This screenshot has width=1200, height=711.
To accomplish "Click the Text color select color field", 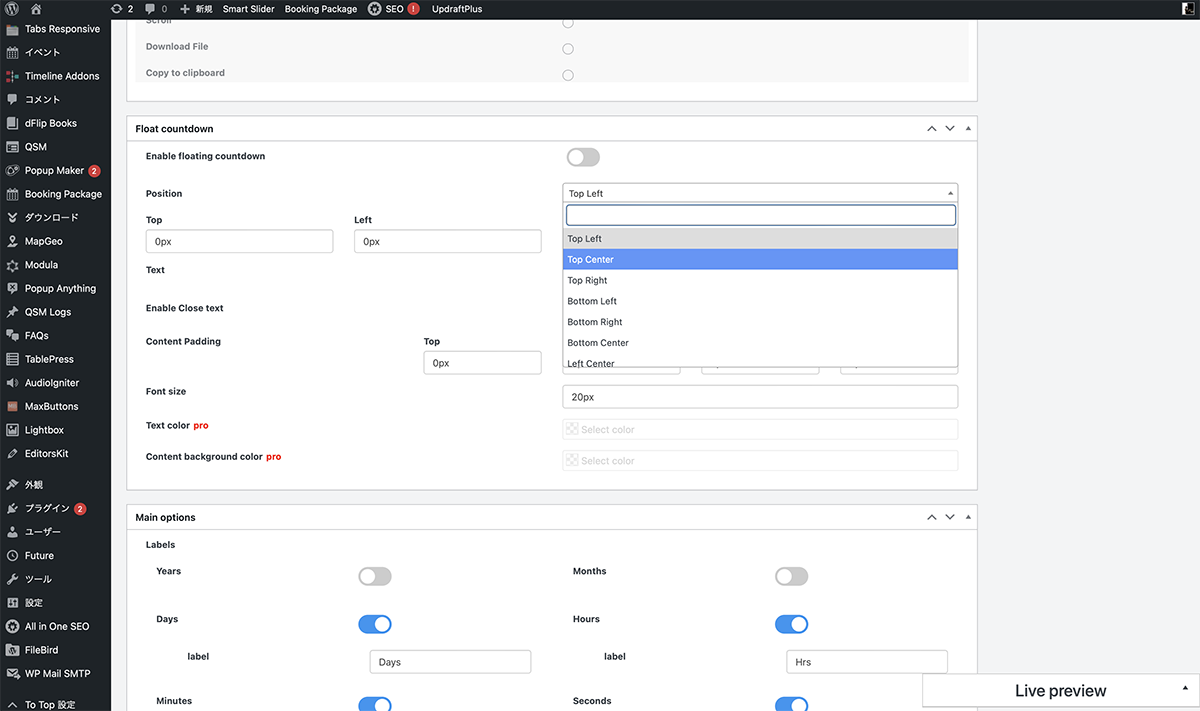I will pyautogui.click(x=760, y=430).
